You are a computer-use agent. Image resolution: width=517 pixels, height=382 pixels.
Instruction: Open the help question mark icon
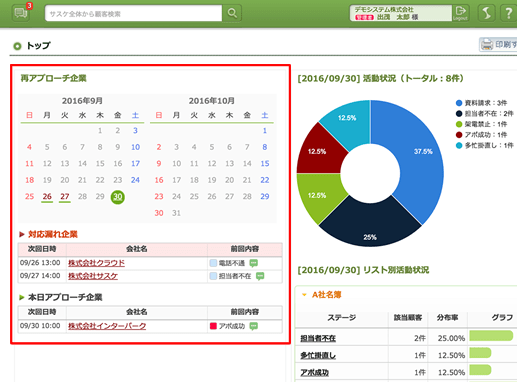509,13
